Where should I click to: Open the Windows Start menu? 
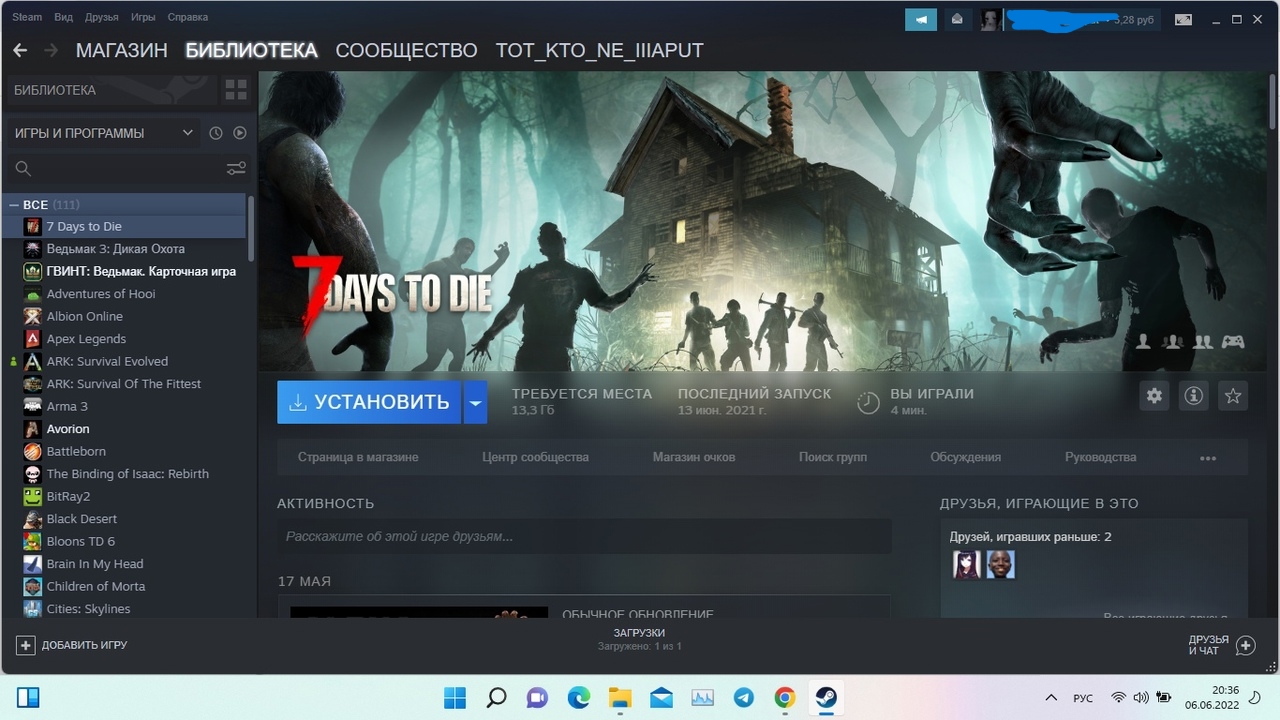pyautogui.click(x=455, y=697)
